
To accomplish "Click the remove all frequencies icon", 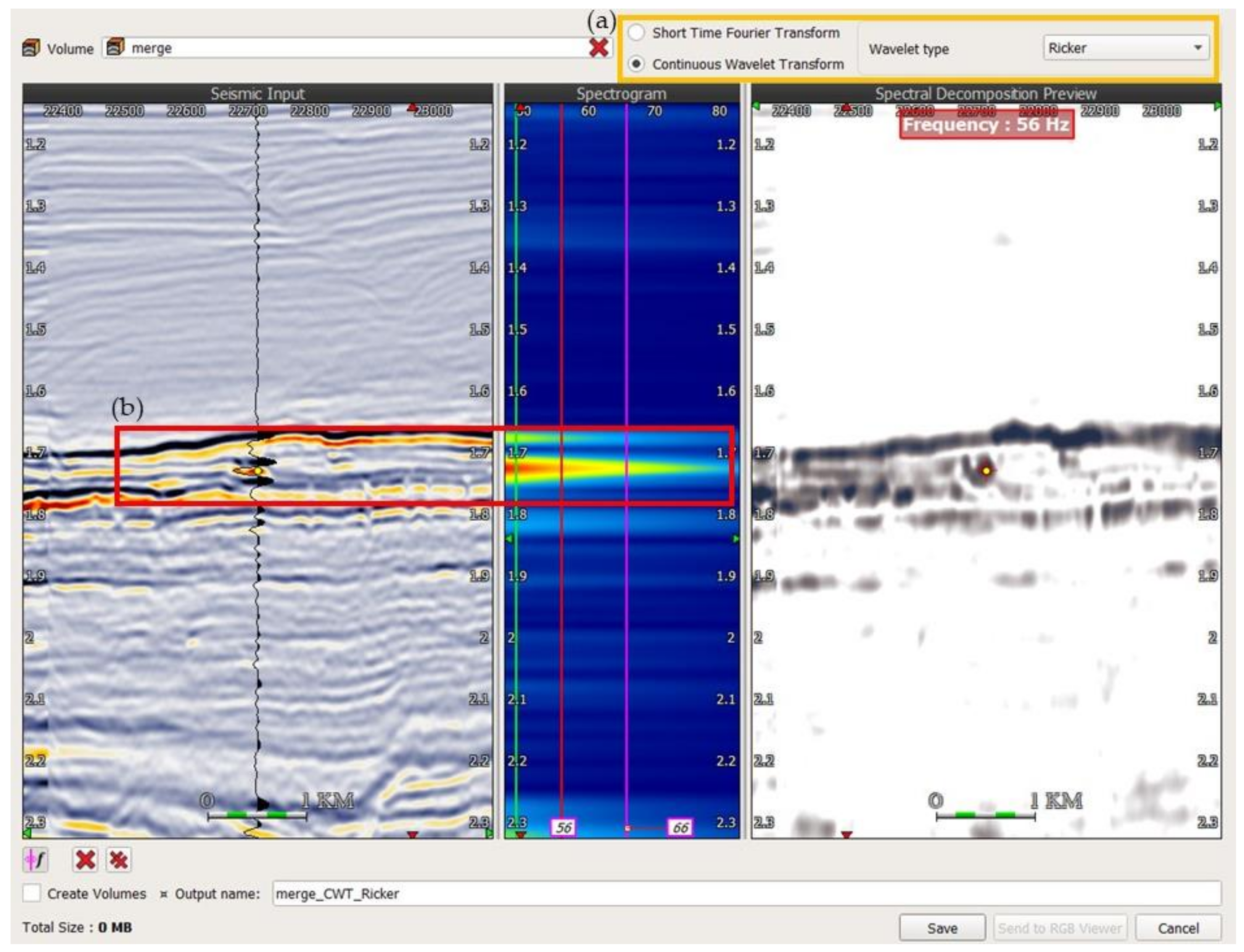I will pos(119,860).
